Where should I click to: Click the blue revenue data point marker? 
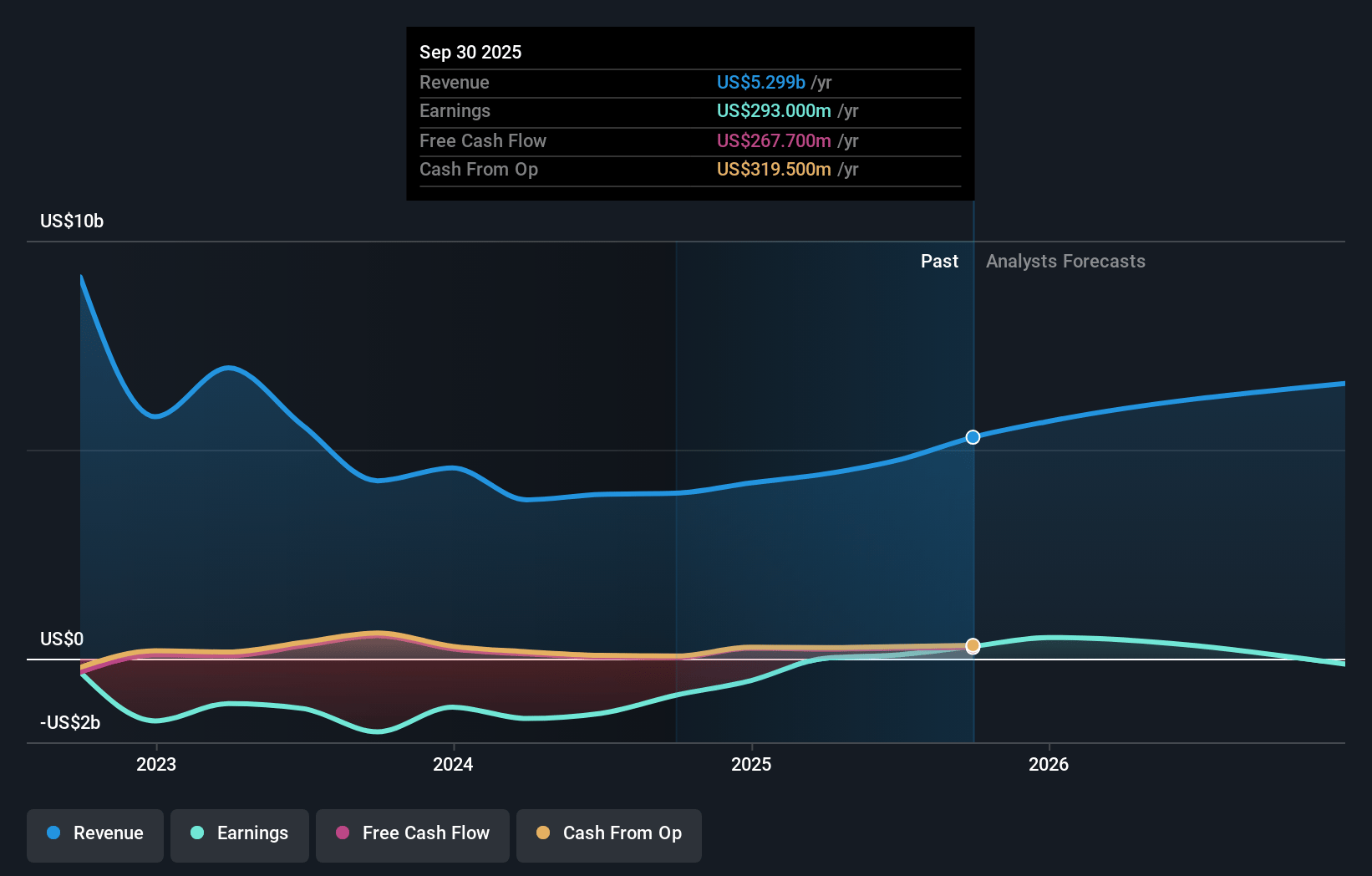click(973, 437)
